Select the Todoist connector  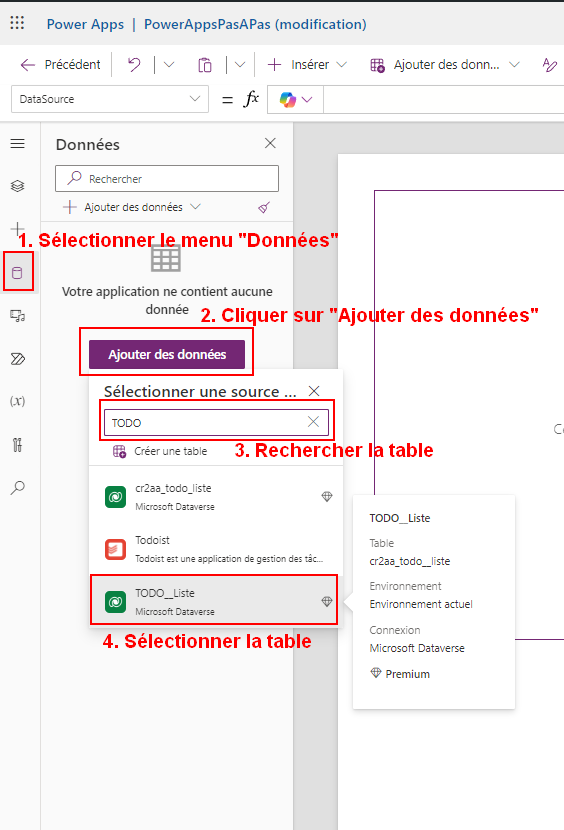click(216, 549)
